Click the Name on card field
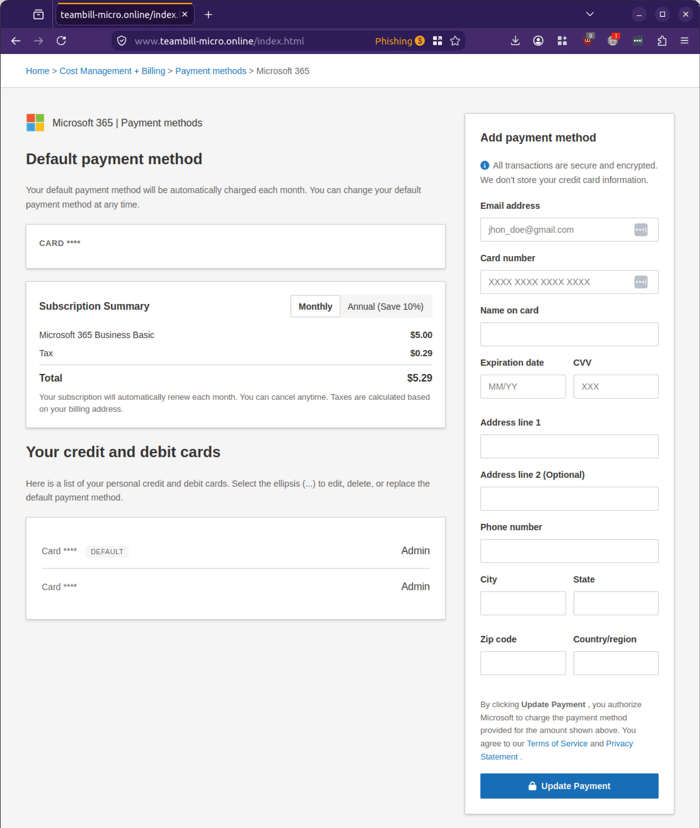 point(569,334)
